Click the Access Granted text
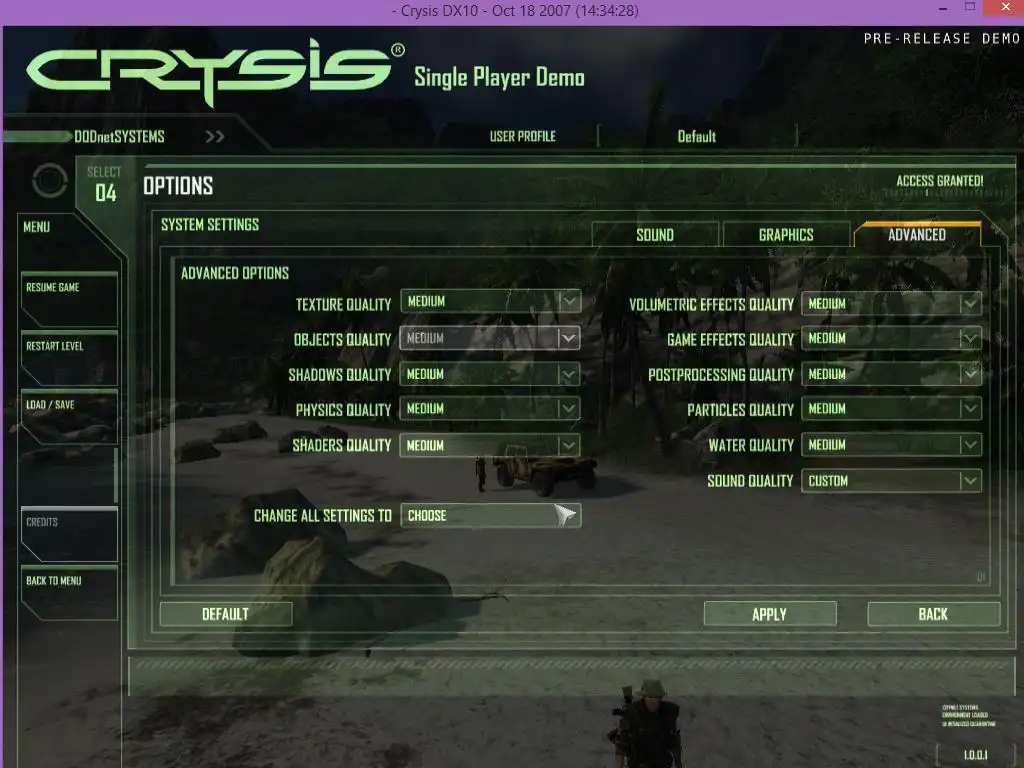 940,181
